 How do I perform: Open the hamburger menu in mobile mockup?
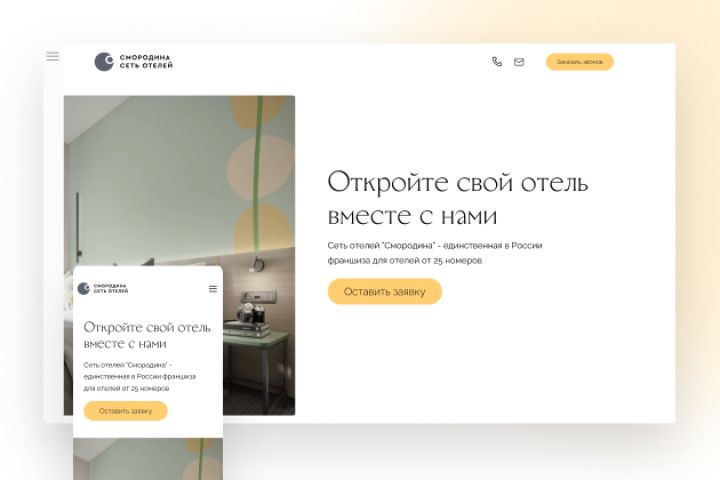click(x=213, y=288)
